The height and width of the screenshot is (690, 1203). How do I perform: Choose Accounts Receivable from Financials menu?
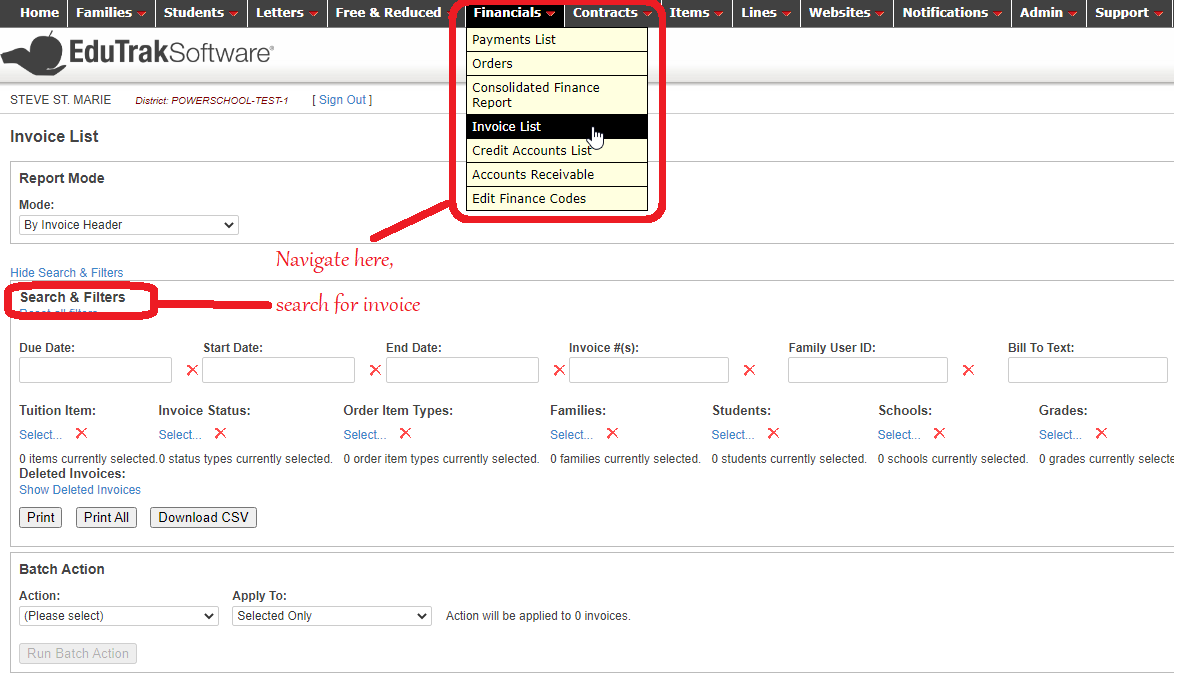point(533,175)
